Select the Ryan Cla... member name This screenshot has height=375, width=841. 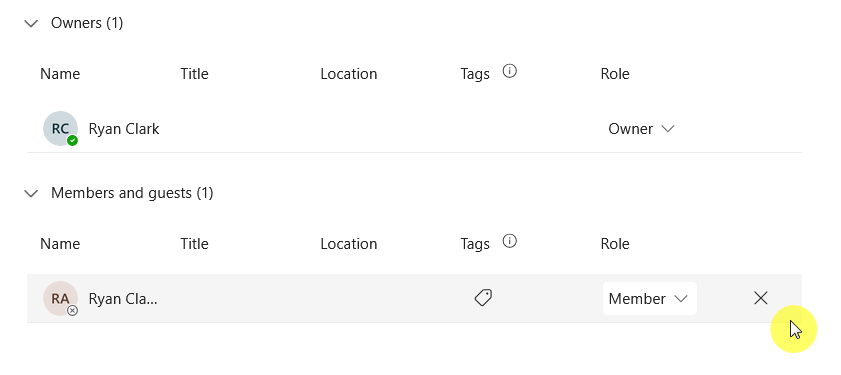(123, 298)
